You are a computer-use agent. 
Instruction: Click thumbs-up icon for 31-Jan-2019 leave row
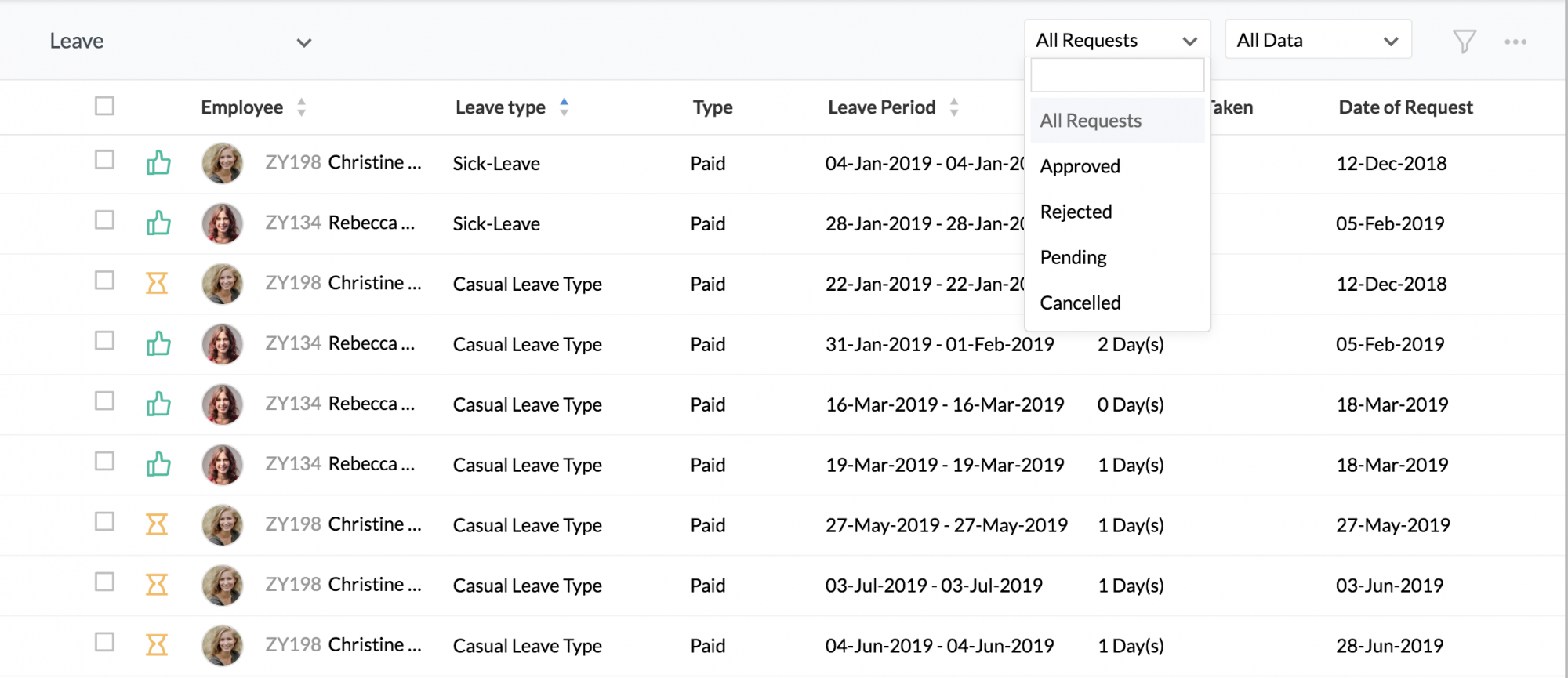tap(158, 343)
